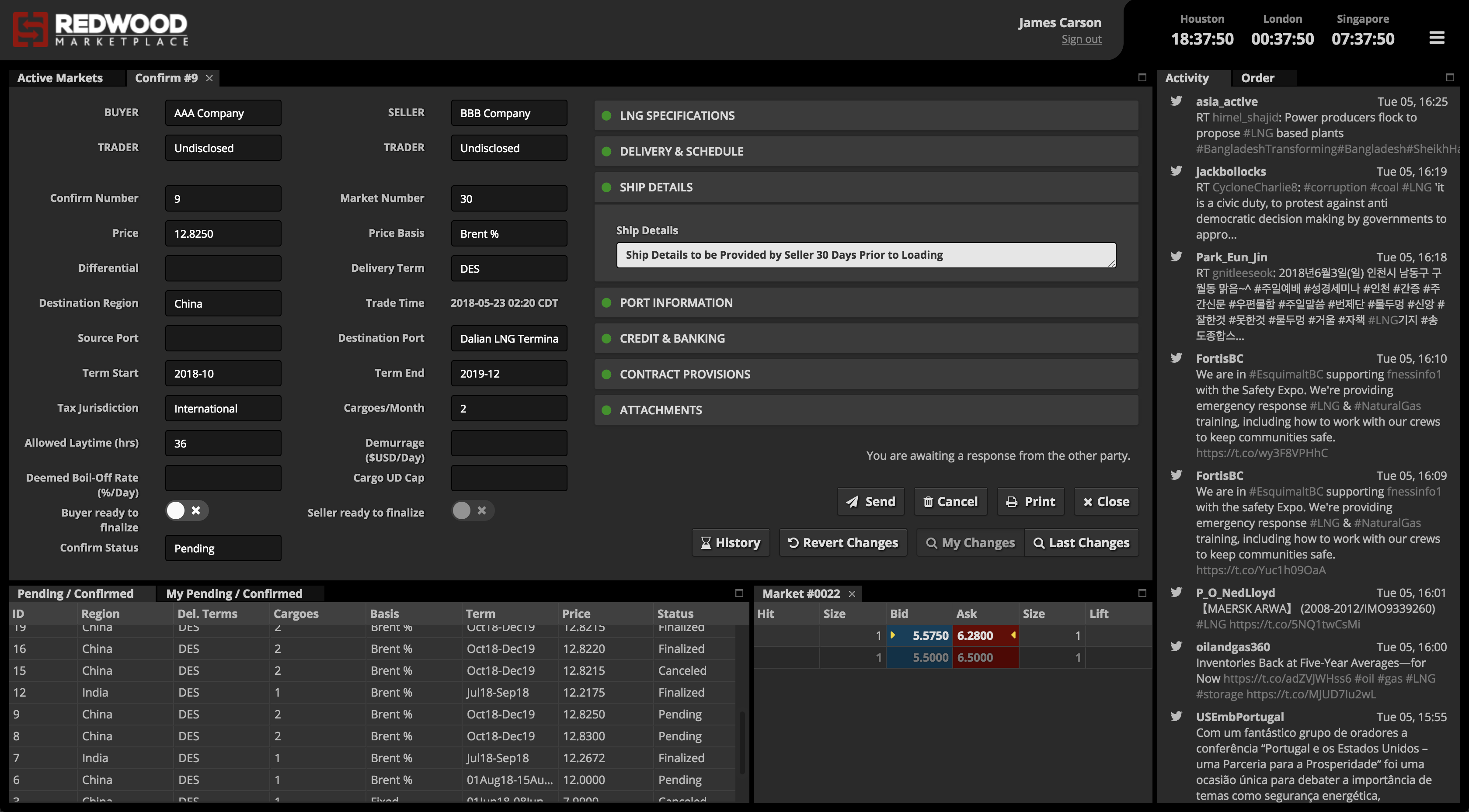1469x812 pixels.
Task: Click Twitter icon beside Park_Eun_Jin
Action: (x=1176, y=257)
